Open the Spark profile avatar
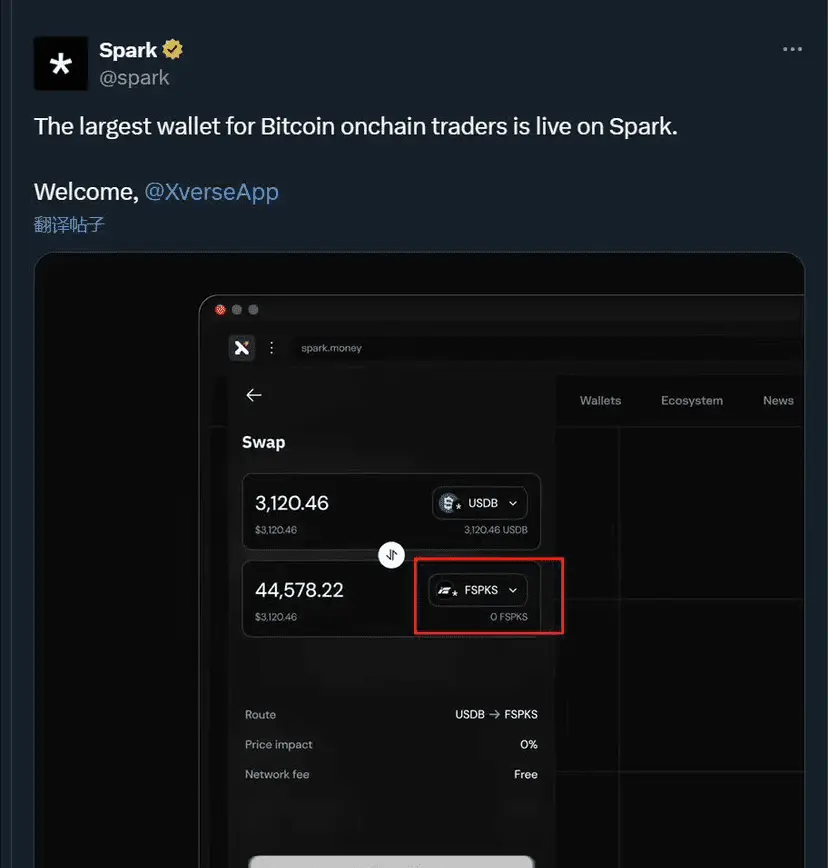Image resolution: width=828 pixels, height=868 pixels. 60,64
